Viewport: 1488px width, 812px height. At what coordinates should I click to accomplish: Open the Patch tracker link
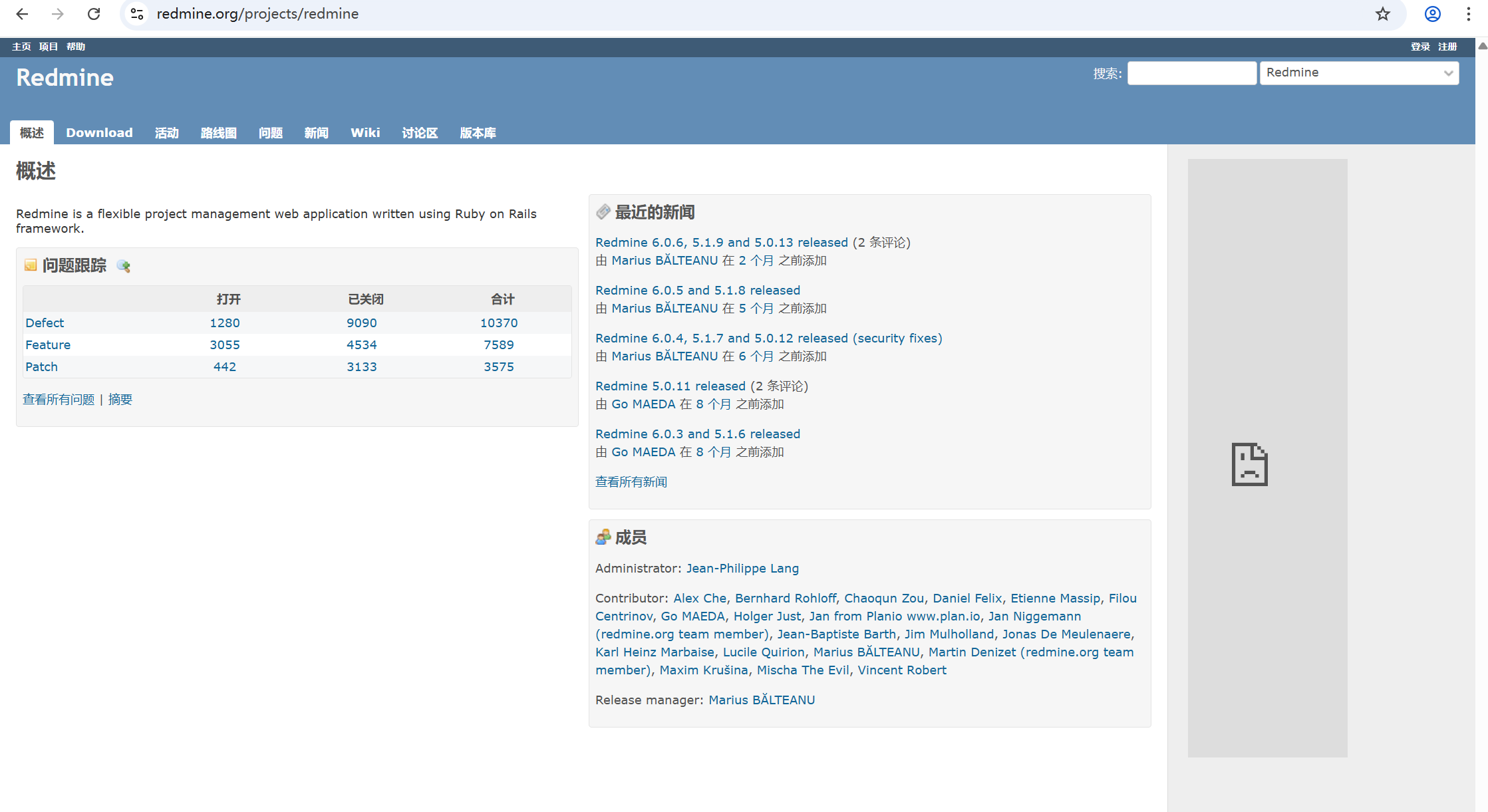(x=41, y=366)
